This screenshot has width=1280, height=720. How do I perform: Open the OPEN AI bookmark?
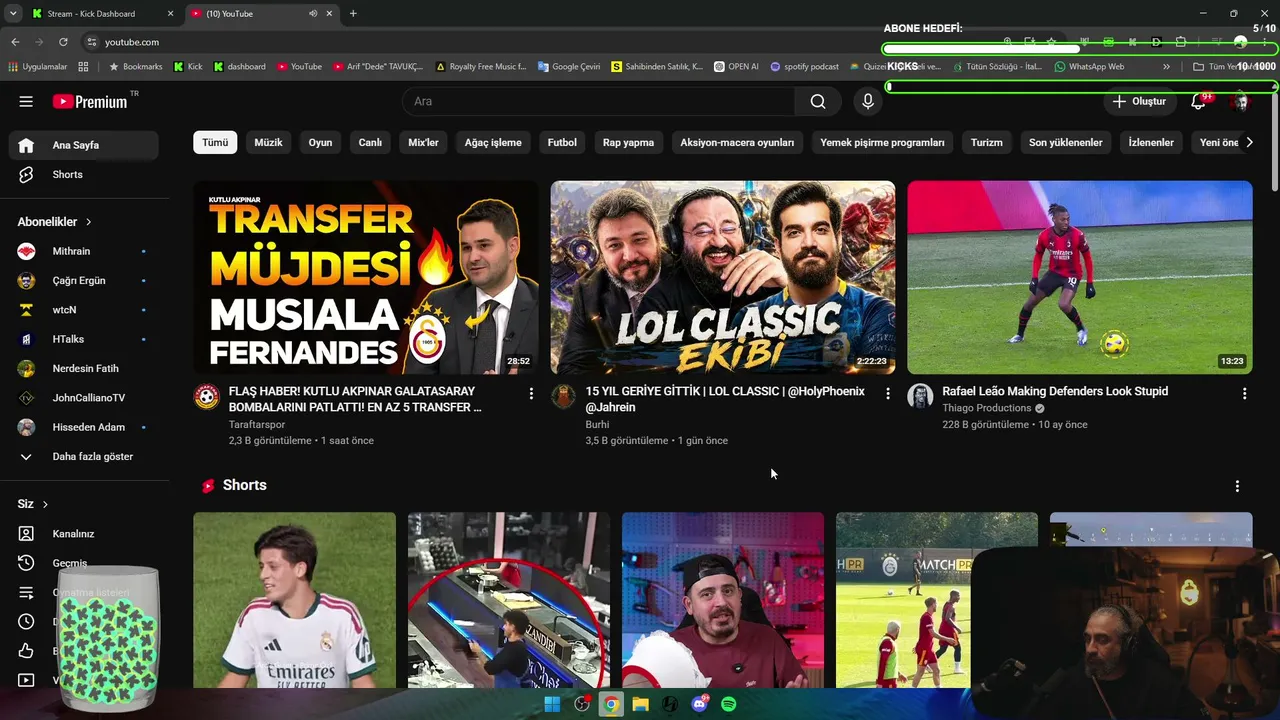(736, 67)
